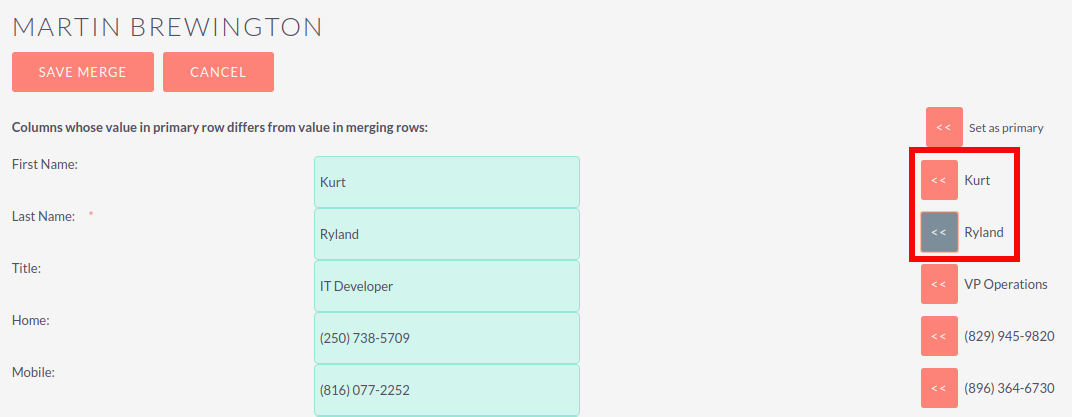The image size is (1072, 417).
Task: Focus the First Name field containing Kurt
Action: [x=446, y=182]
